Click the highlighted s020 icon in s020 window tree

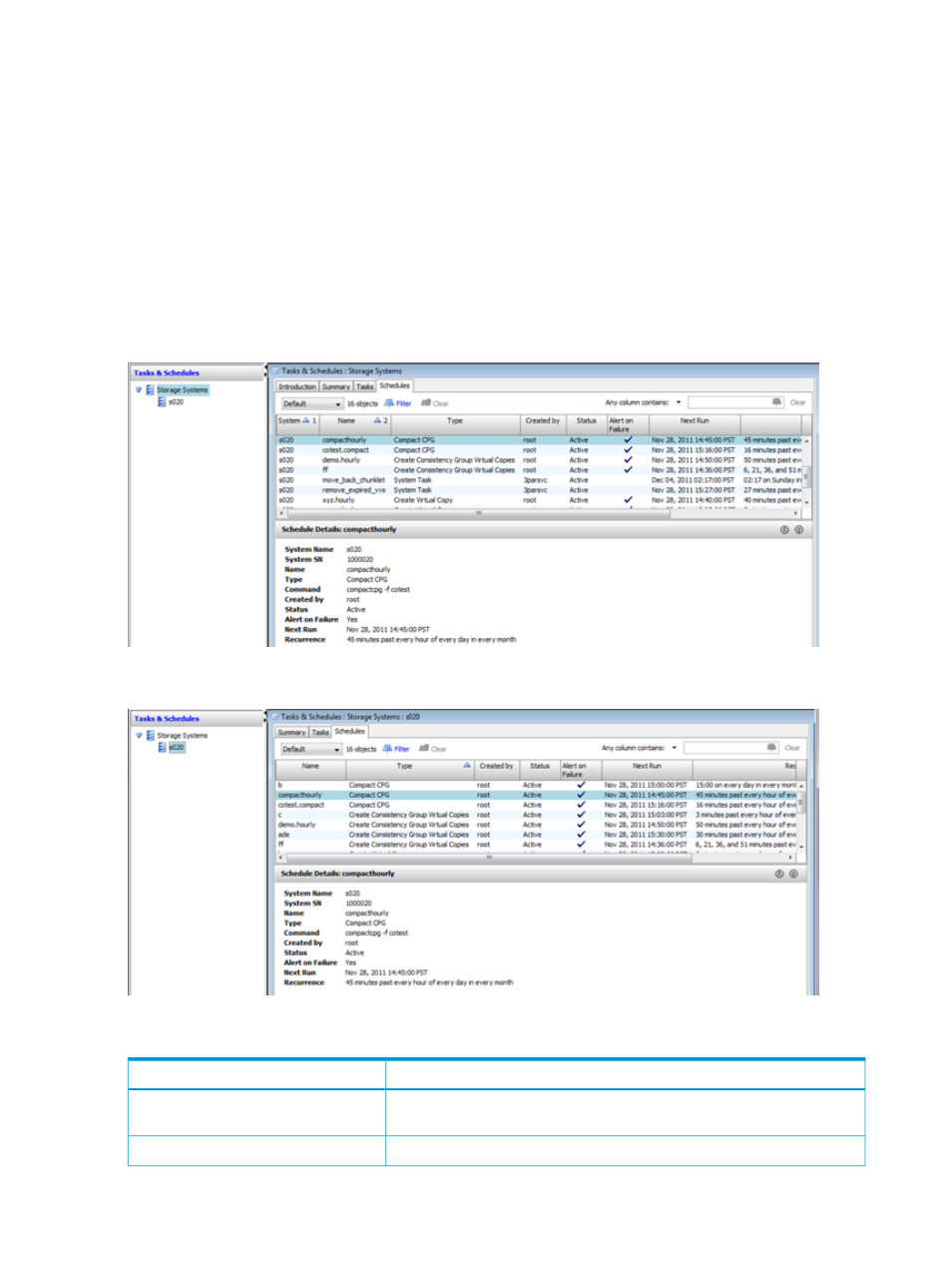coord(162,747)
